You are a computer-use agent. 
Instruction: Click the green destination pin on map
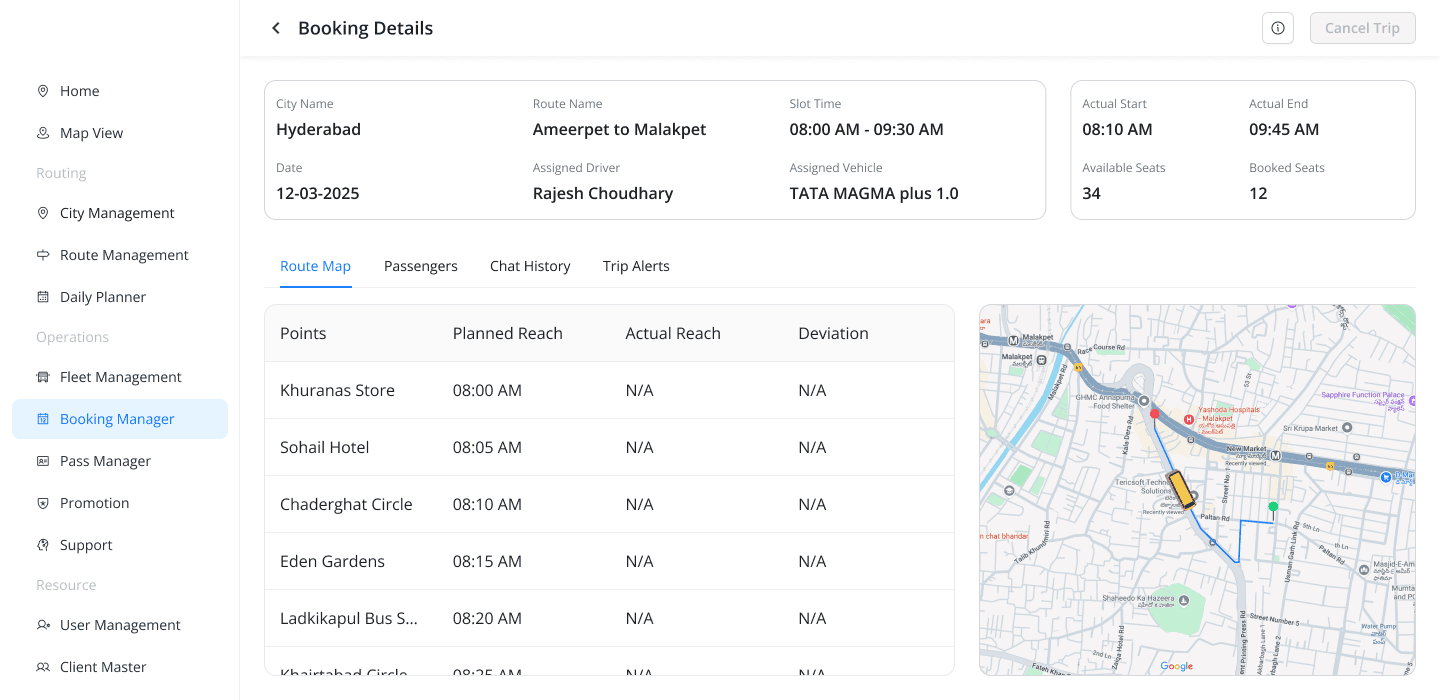1273,507
